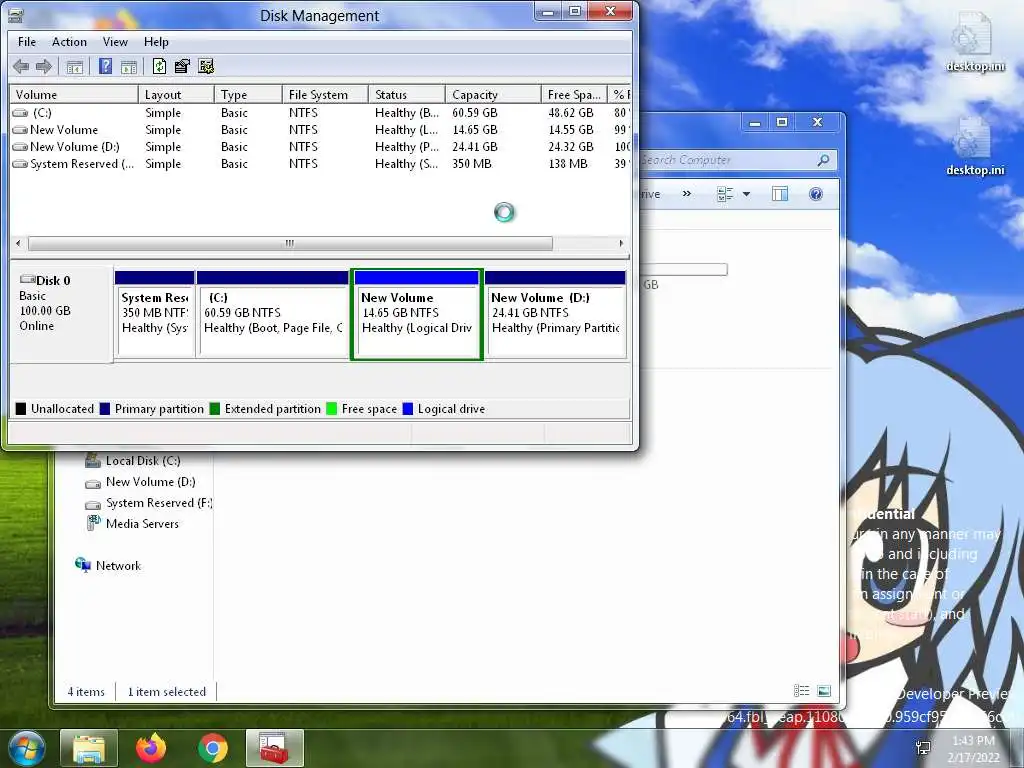
Task: Select New Volume (D:) in Explorer navigation pane
Action: point(140,482)
